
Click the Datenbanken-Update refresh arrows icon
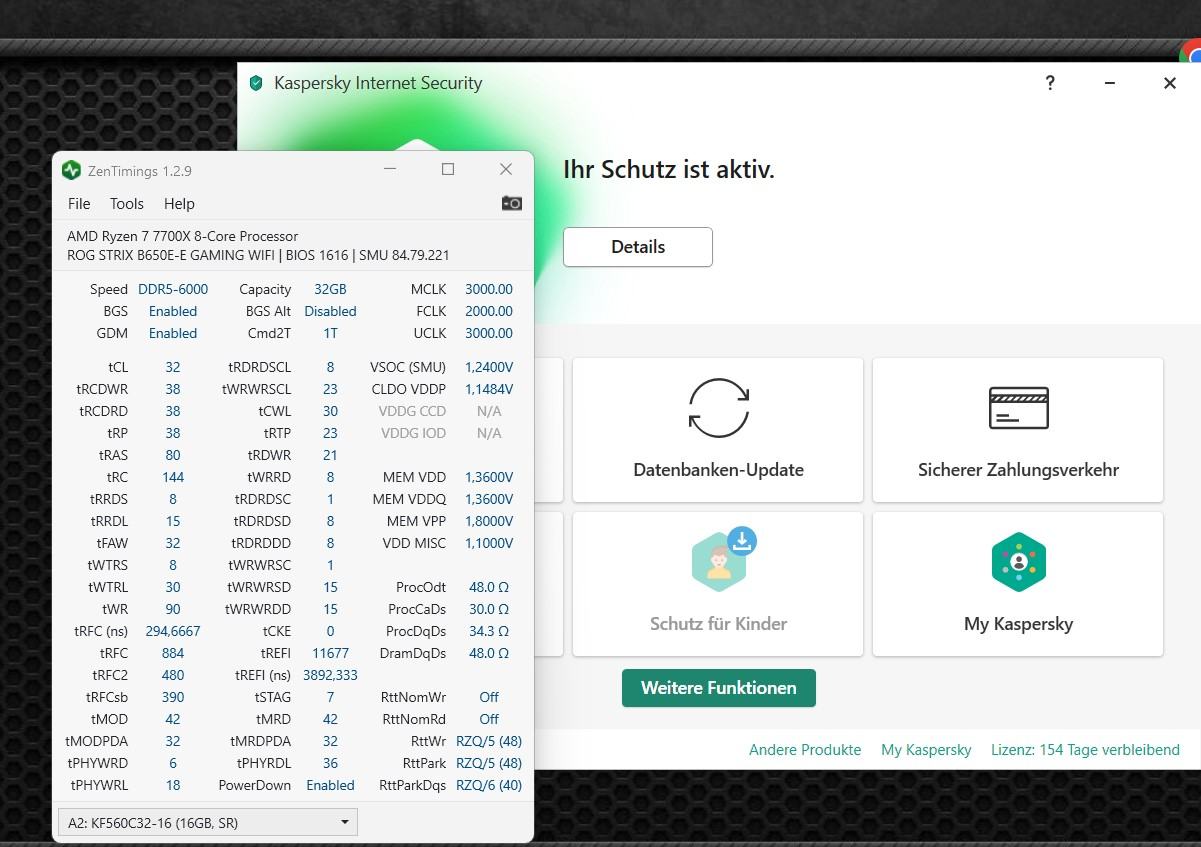click(x=718, y=408)
